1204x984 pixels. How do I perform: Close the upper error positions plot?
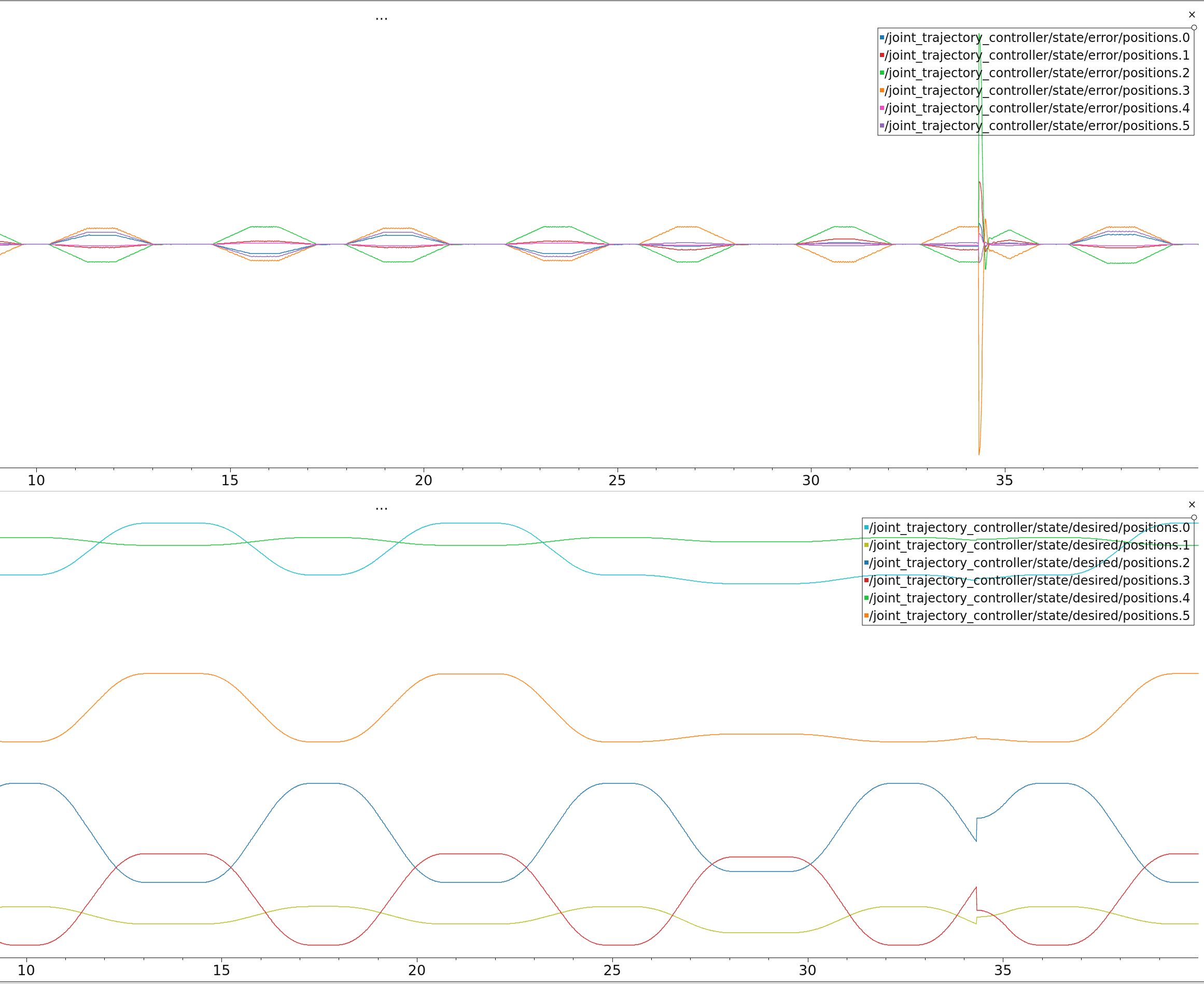(x=1192, y=15)
